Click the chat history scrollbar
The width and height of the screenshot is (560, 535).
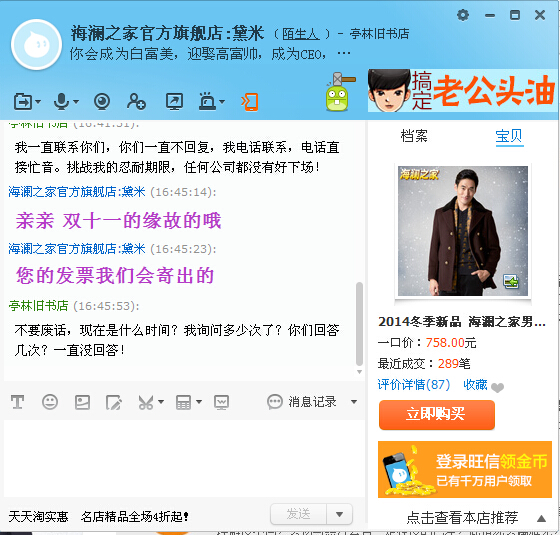359,323
